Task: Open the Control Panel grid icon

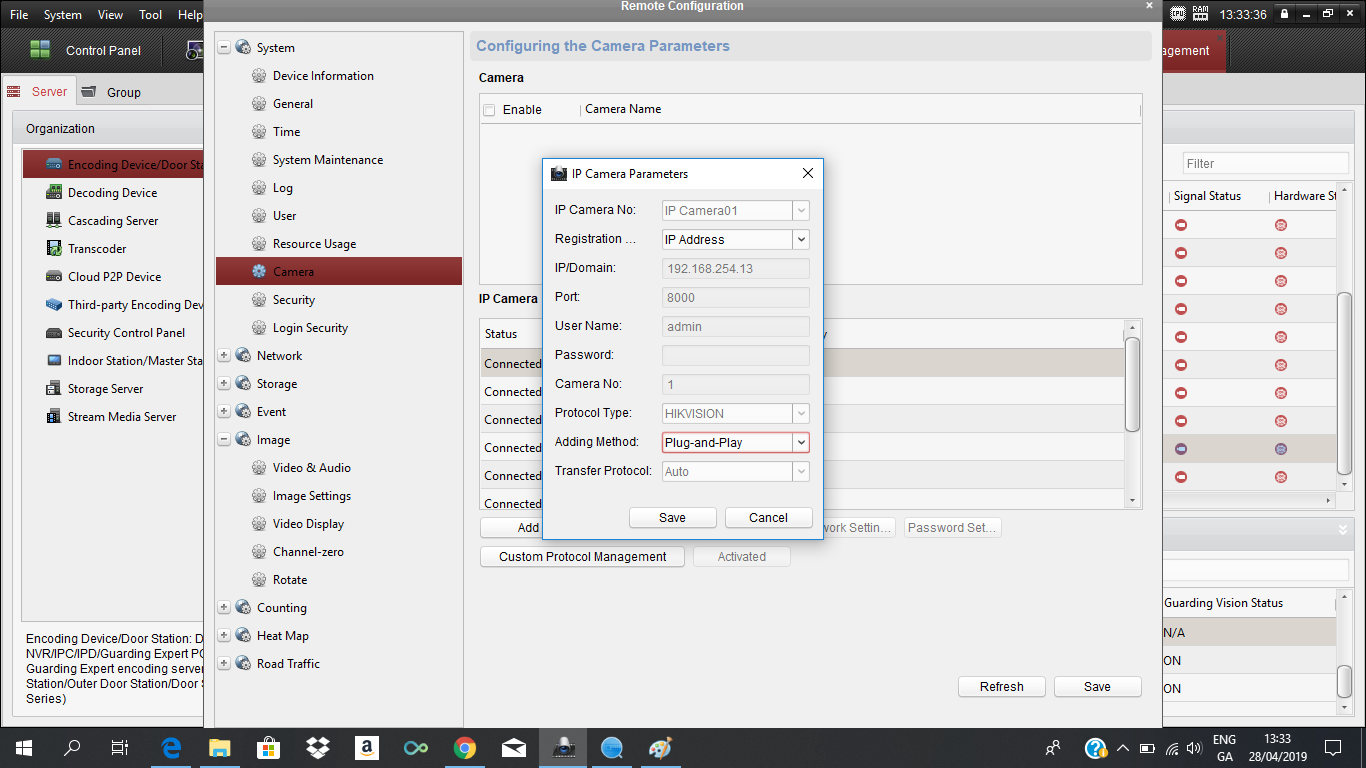Action: click(40, 50)
